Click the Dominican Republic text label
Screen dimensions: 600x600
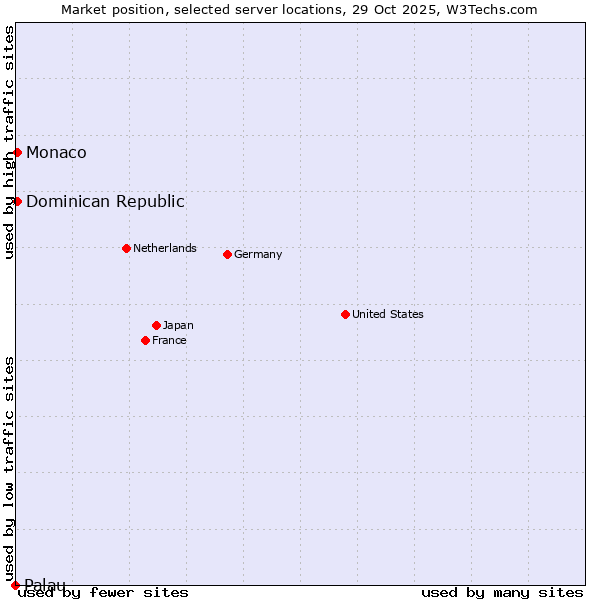[105, 201]
